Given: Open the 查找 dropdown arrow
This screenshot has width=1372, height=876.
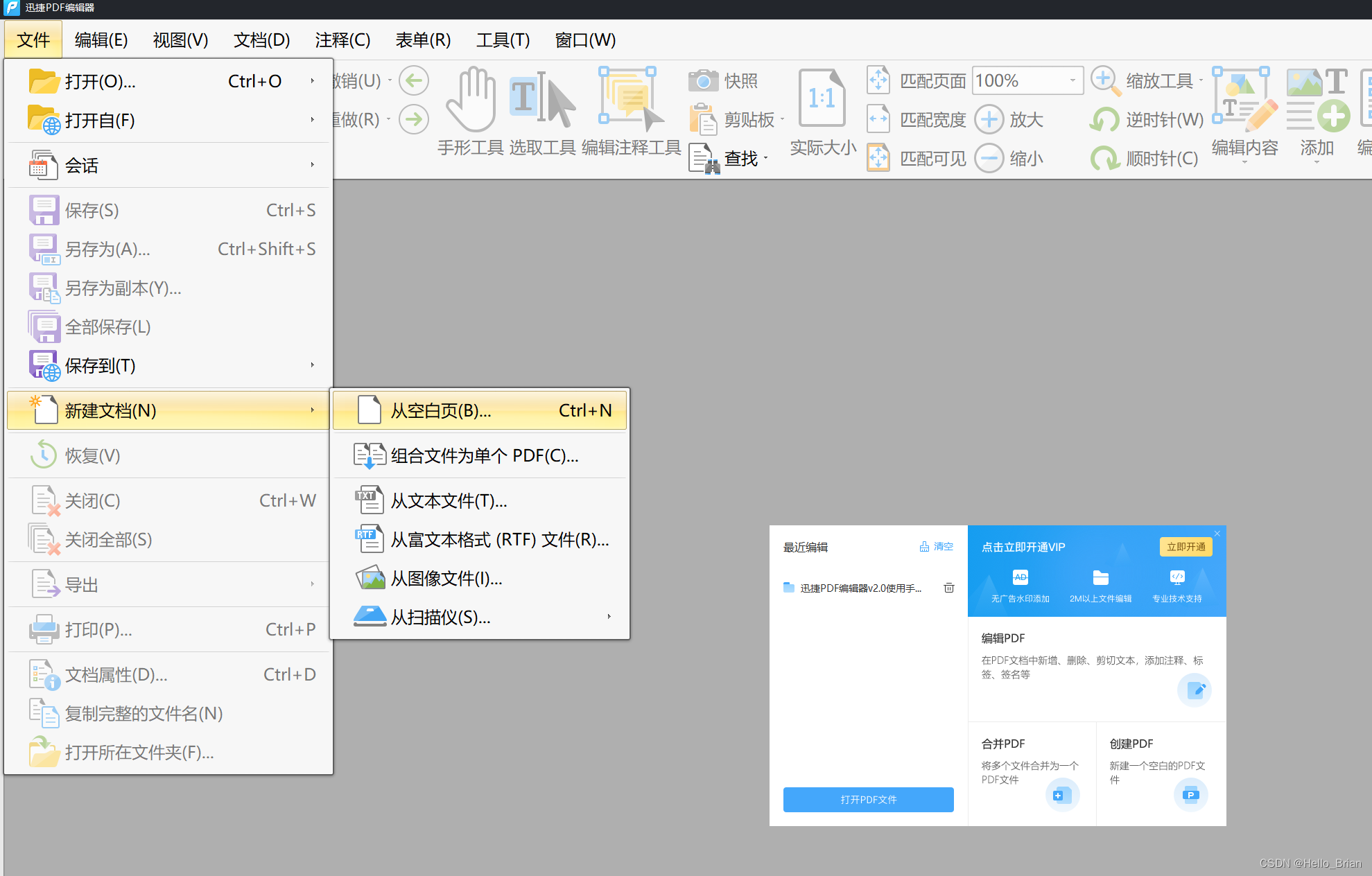Looking at the screenshot, I should (x=766, y=159).
